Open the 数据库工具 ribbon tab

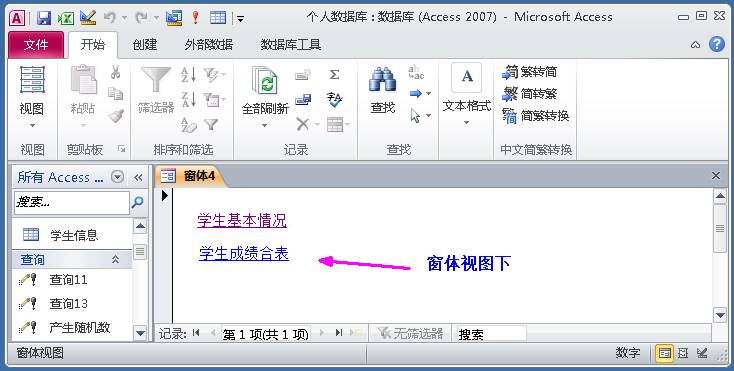[x=290, y=45]
